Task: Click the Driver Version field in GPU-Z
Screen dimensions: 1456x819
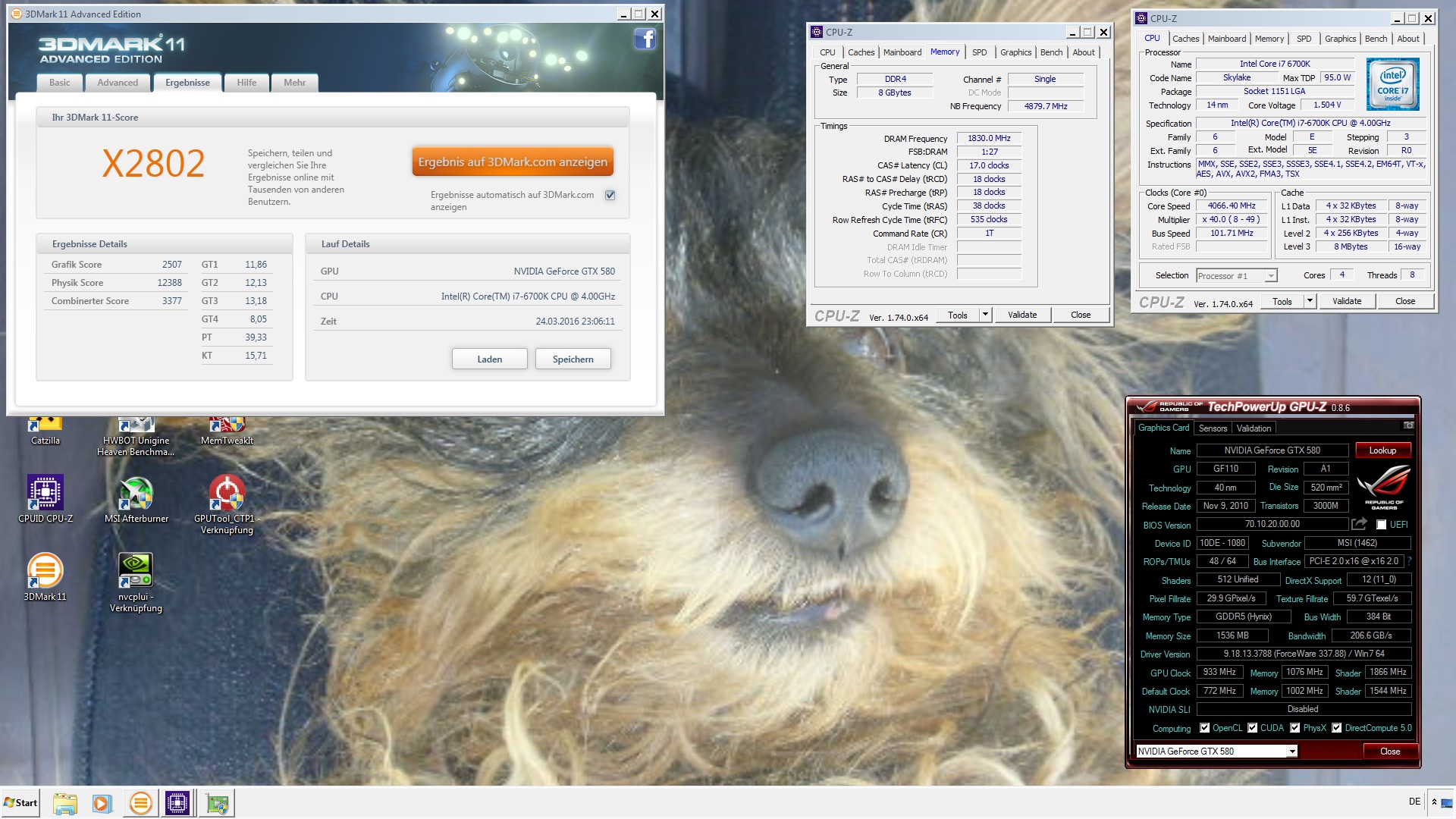Action: tap(1304, 654)
